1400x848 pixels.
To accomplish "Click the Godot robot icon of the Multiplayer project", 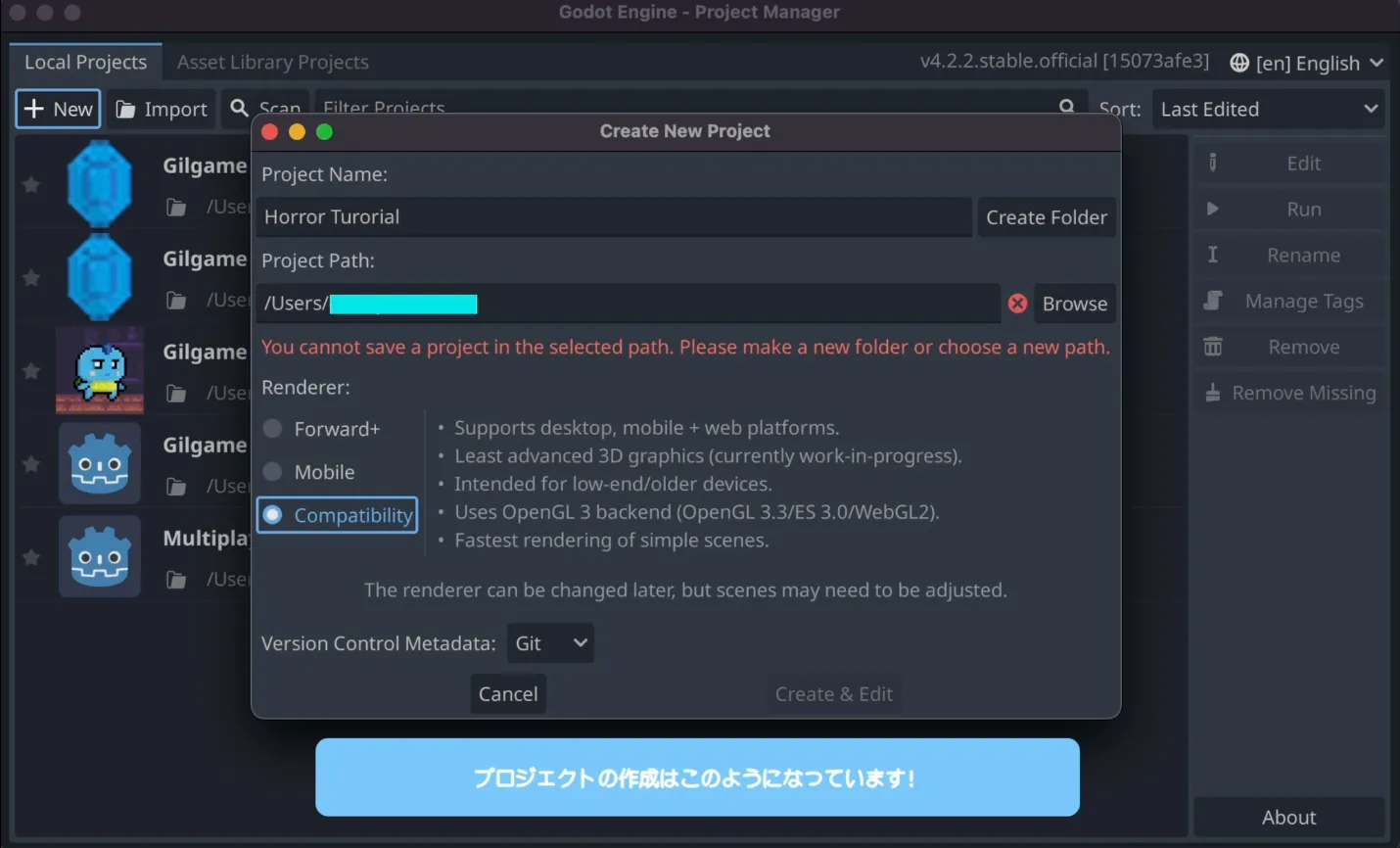I will tap(99, 556).
